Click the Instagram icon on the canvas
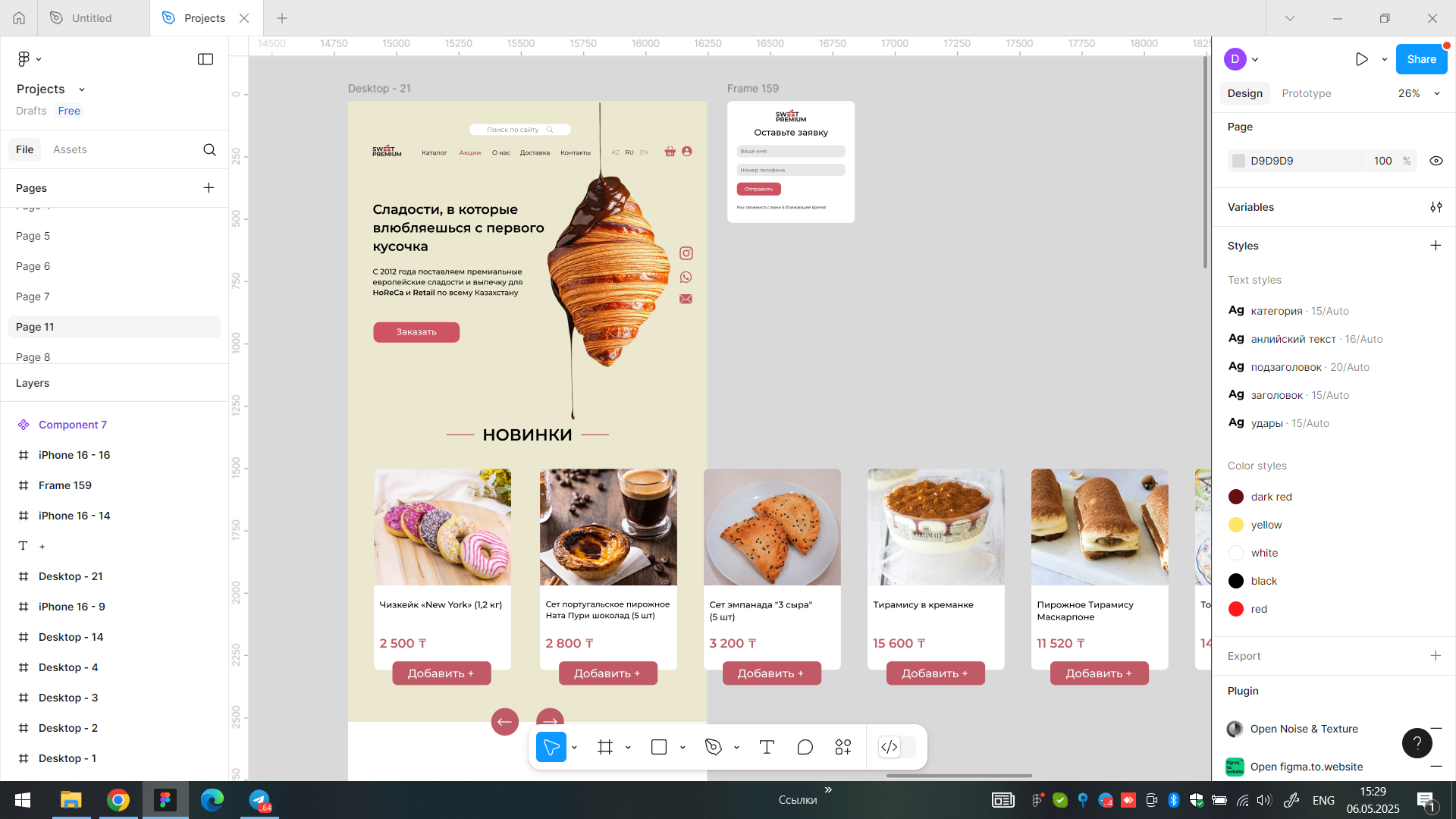Image resolution: width=1456 pixels, height=819 pixels. 686,253
